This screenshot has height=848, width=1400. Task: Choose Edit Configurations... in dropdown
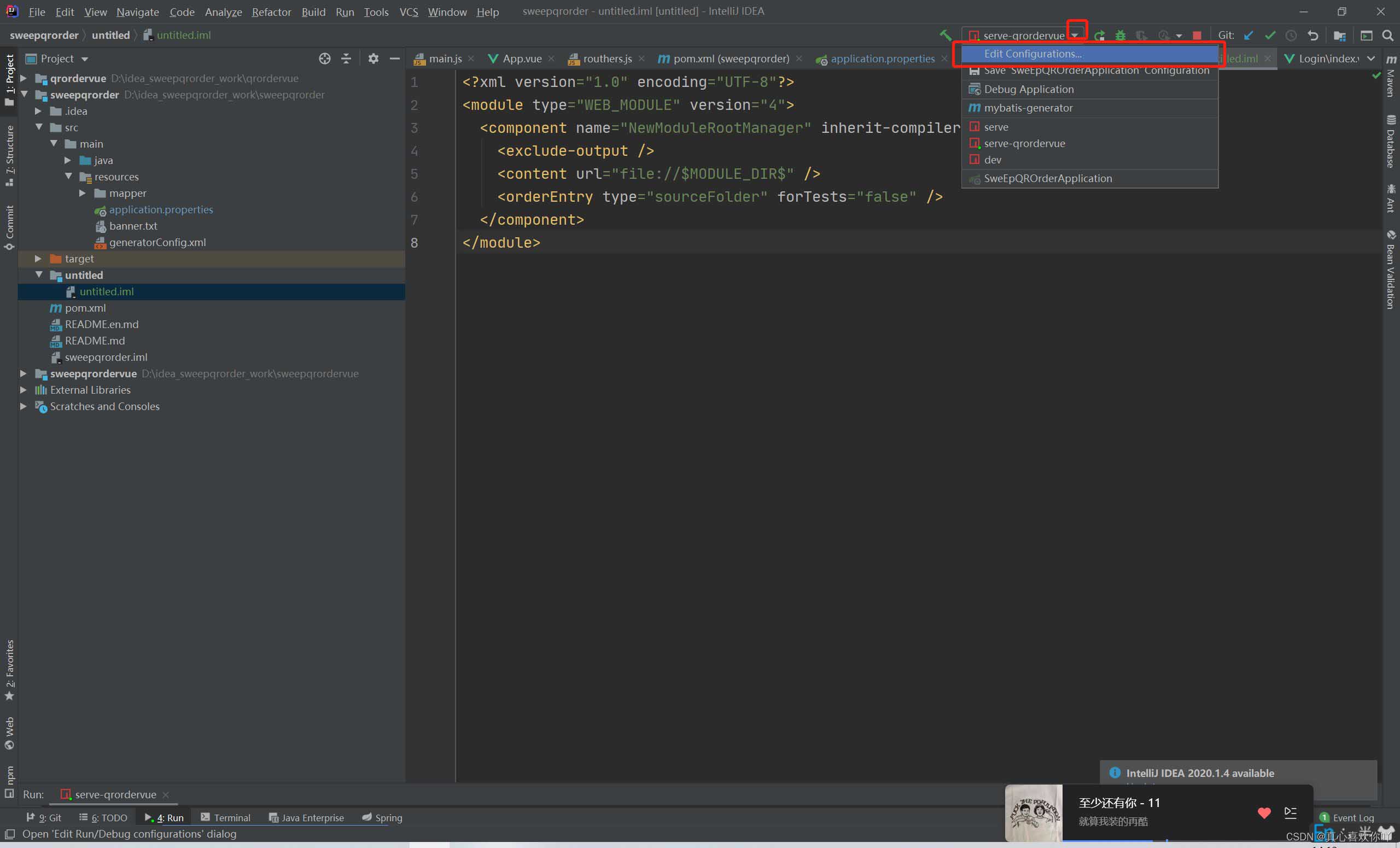tap(1090, 54)
